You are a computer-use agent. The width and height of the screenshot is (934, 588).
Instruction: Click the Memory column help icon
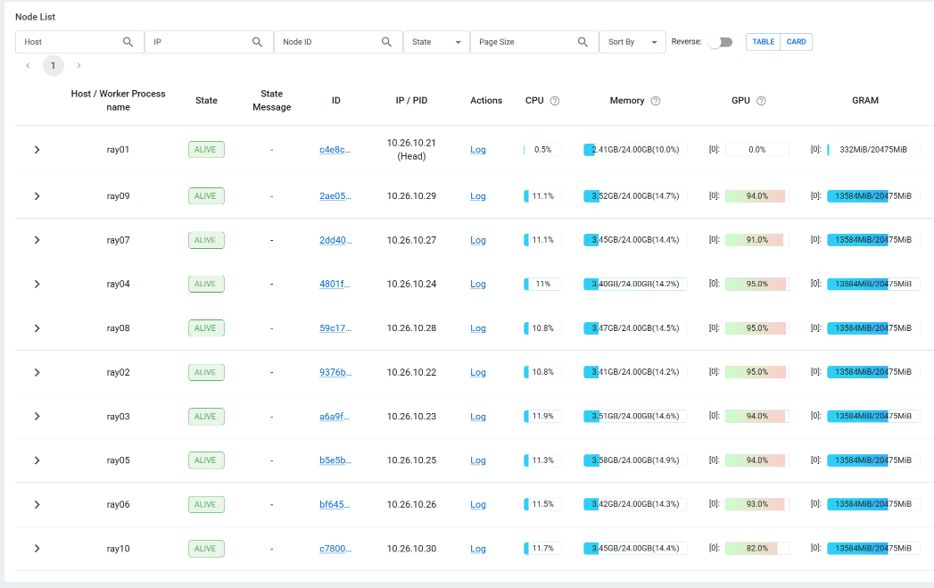pyautogui.click(x=656, y=101)
